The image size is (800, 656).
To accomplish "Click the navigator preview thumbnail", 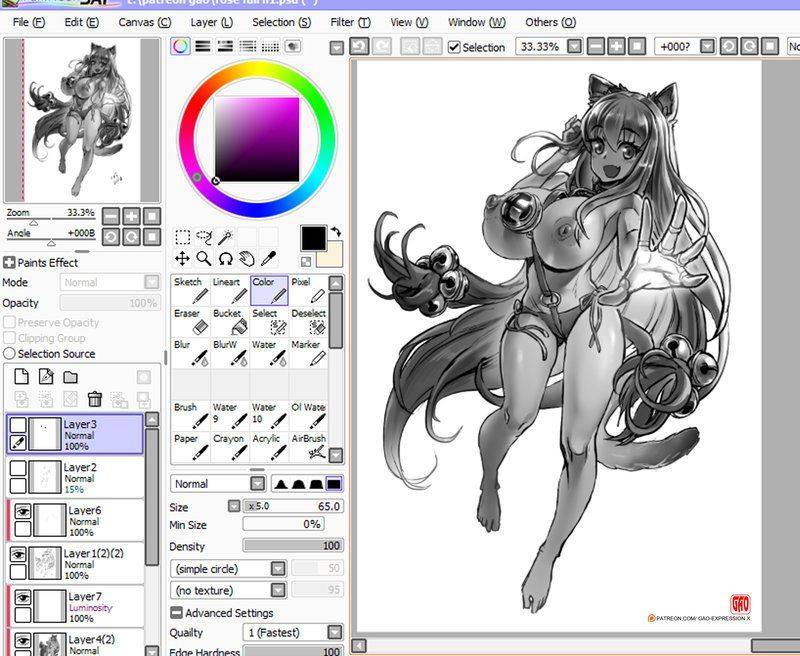I will (82, 120).
